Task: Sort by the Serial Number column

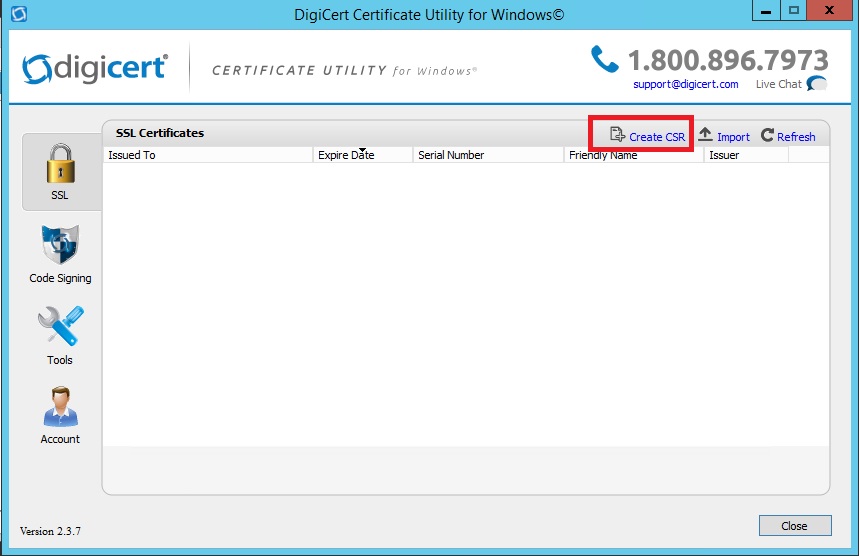Action: pos(488,155)
